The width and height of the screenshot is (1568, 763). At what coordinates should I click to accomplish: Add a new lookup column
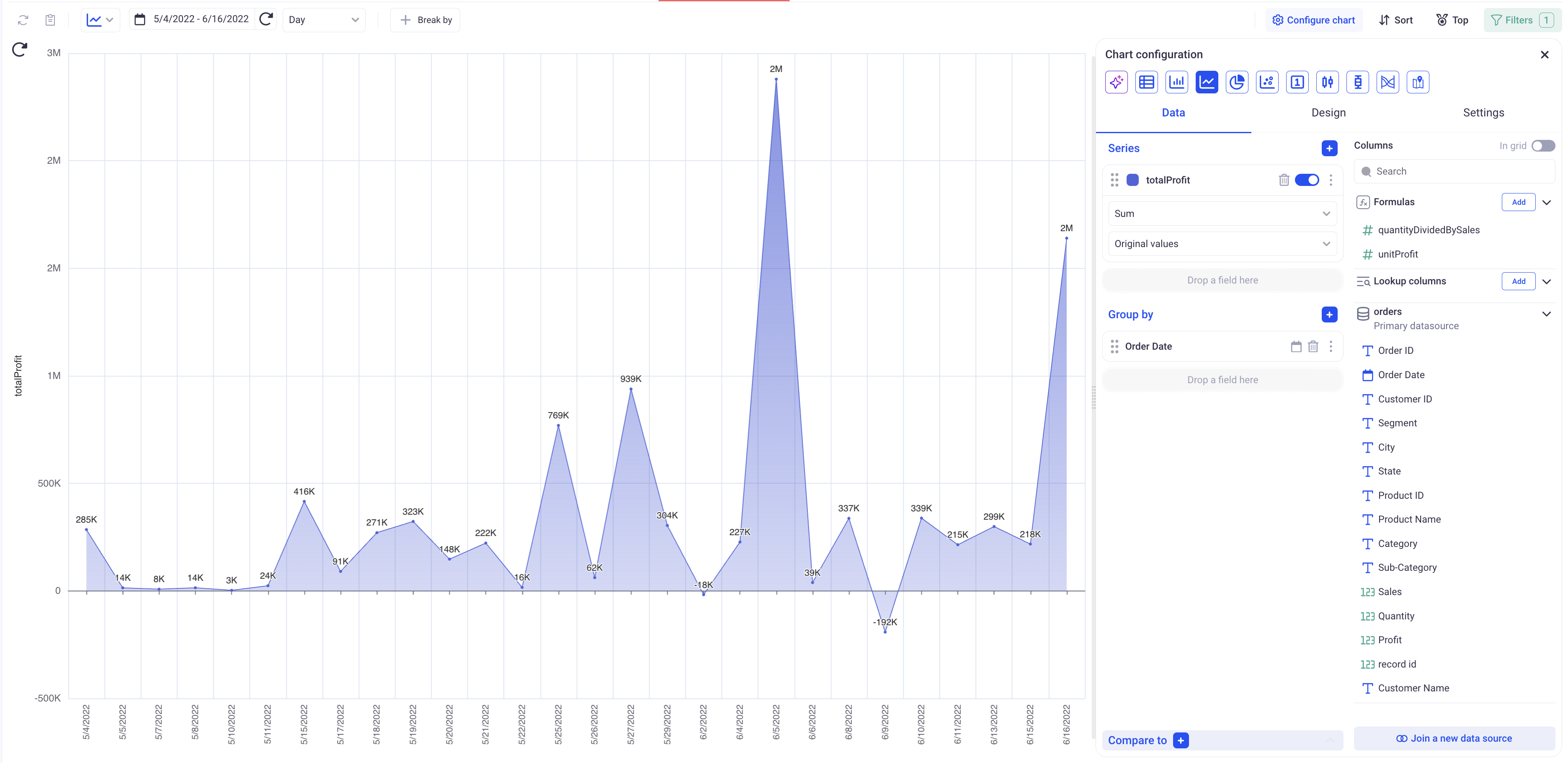(1518, 281)
